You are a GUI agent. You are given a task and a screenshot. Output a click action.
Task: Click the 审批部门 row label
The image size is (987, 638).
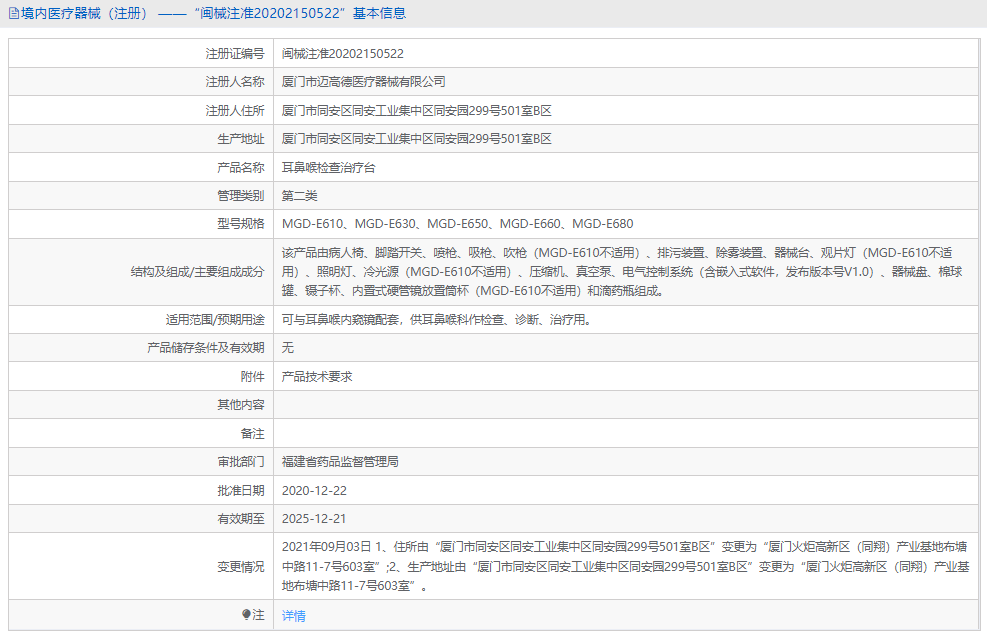pyautogui.click(x=240, y=462)
